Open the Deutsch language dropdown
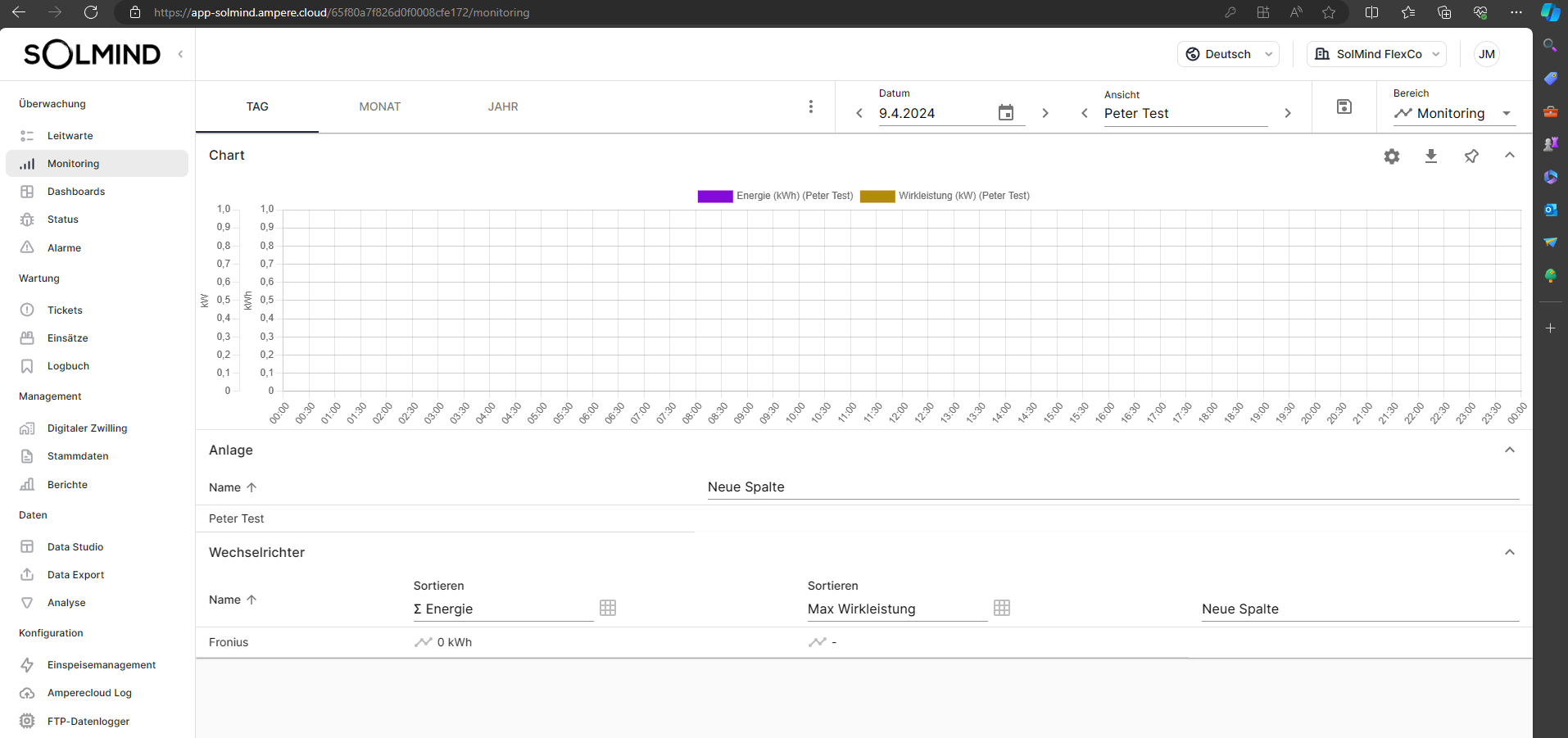The height and width of the screenshot is (738, 1568). pyautogui.click(x=1227, y=54)
